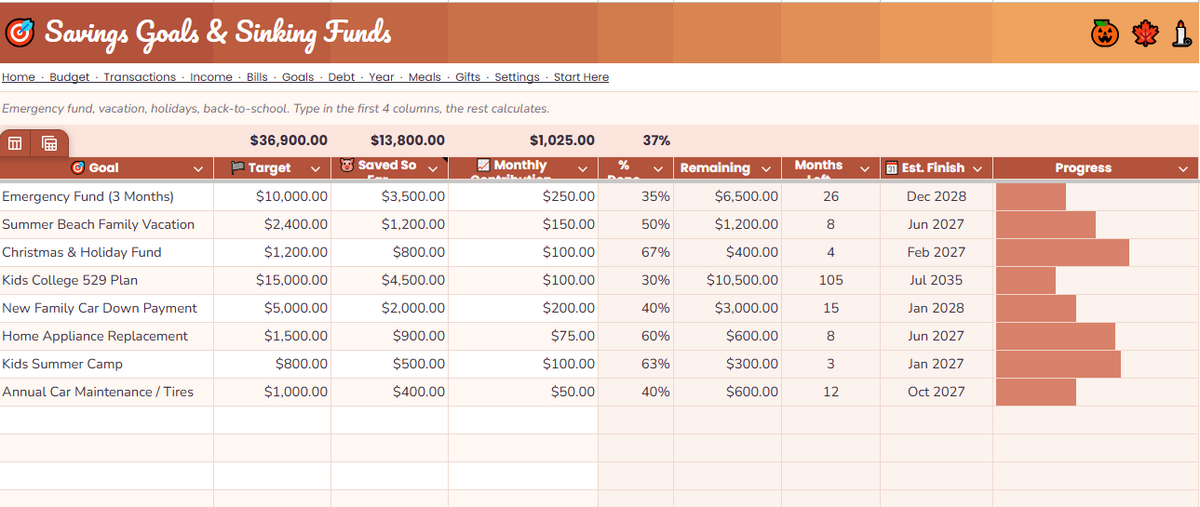Click the bullseye target icon beside the title
The image size is (1200, 507).
point(20,33)
